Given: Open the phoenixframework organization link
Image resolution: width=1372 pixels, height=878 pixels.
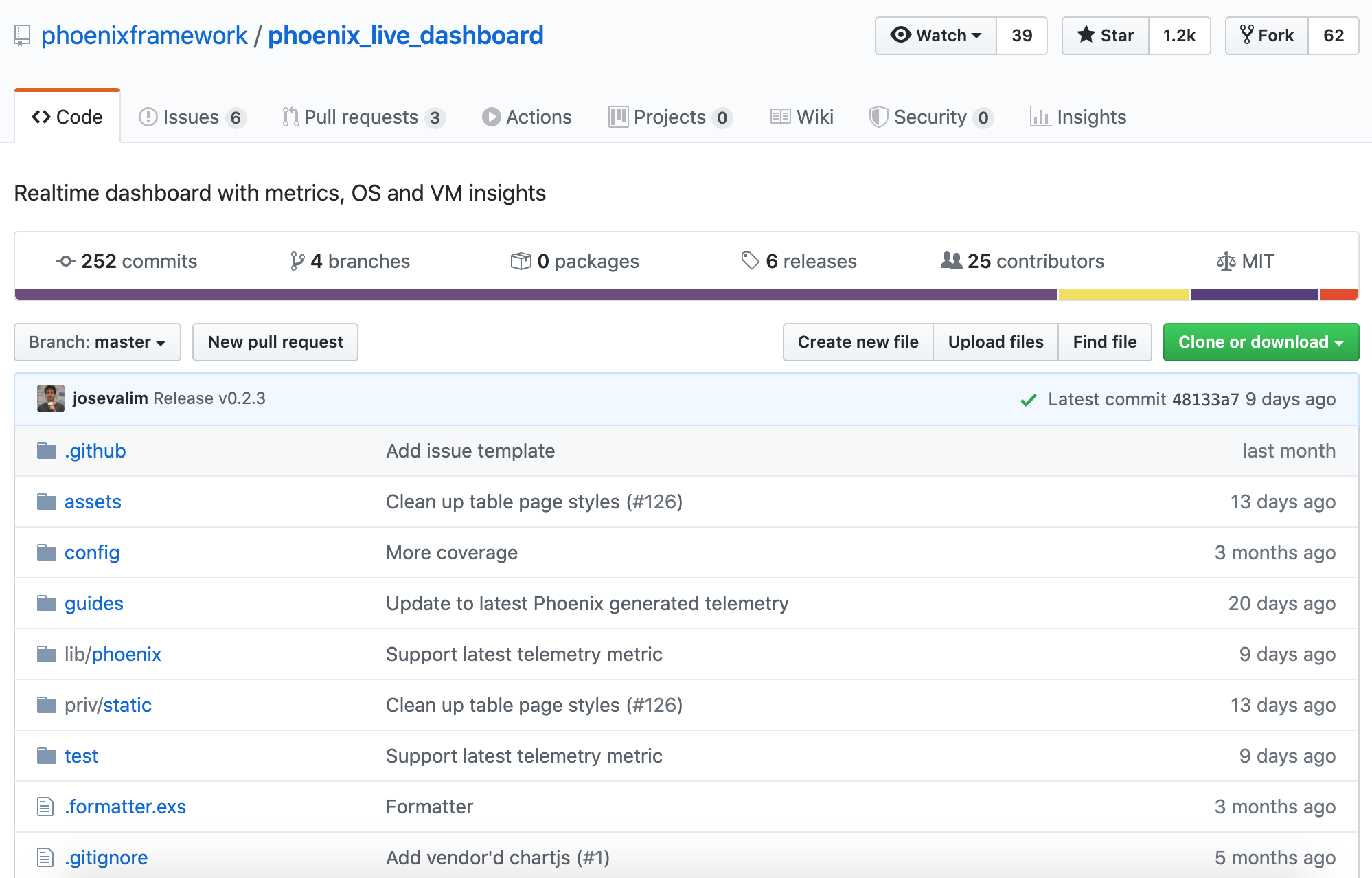Looking at the screenshot, I should (144, 35).
